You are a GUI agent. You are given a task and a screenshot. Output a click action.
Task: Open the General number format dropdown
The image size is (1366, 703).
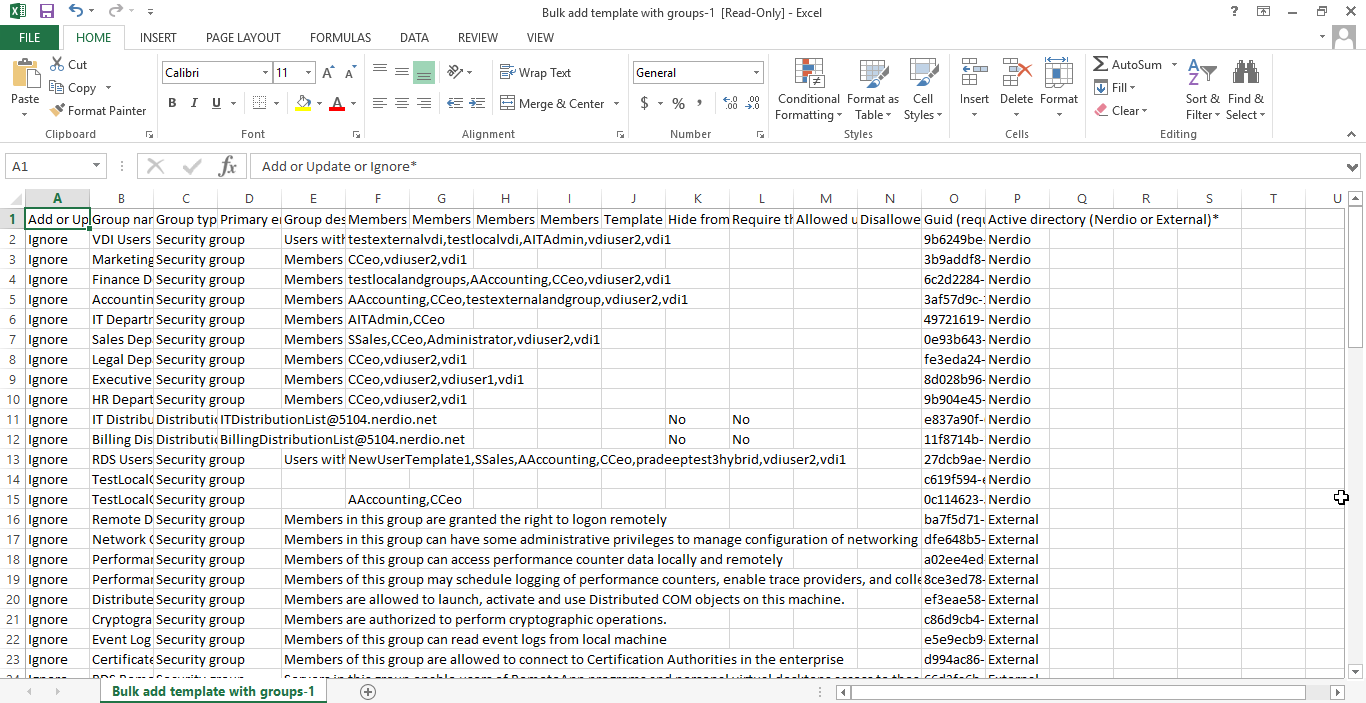(756, 73)
